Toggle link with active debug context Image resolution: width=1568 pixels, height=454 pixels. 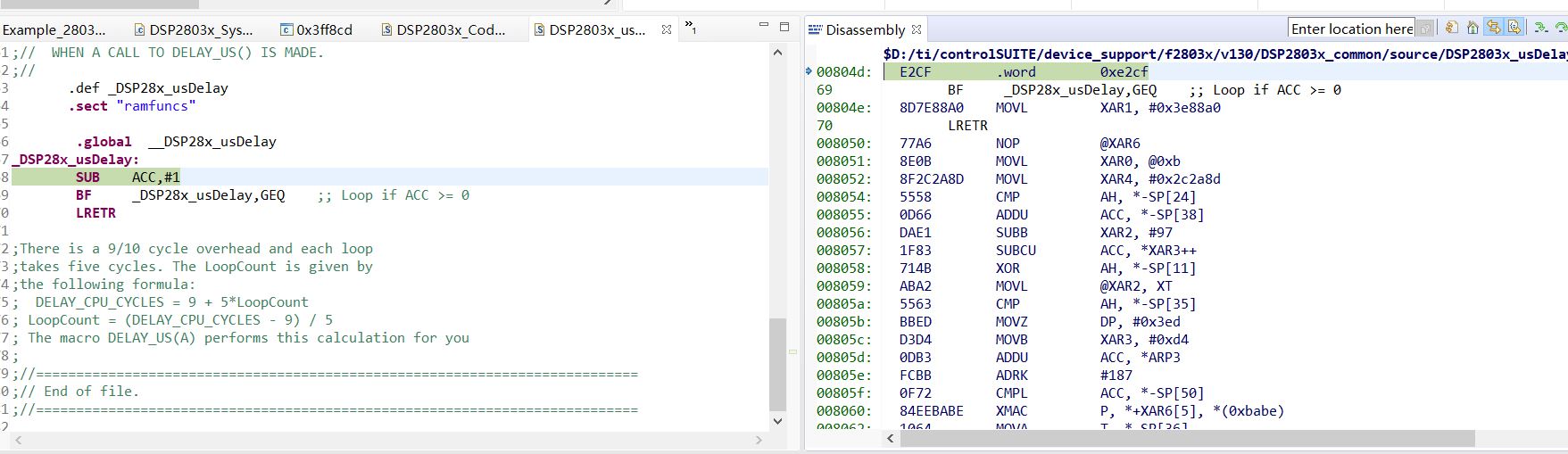point(1493,29)
